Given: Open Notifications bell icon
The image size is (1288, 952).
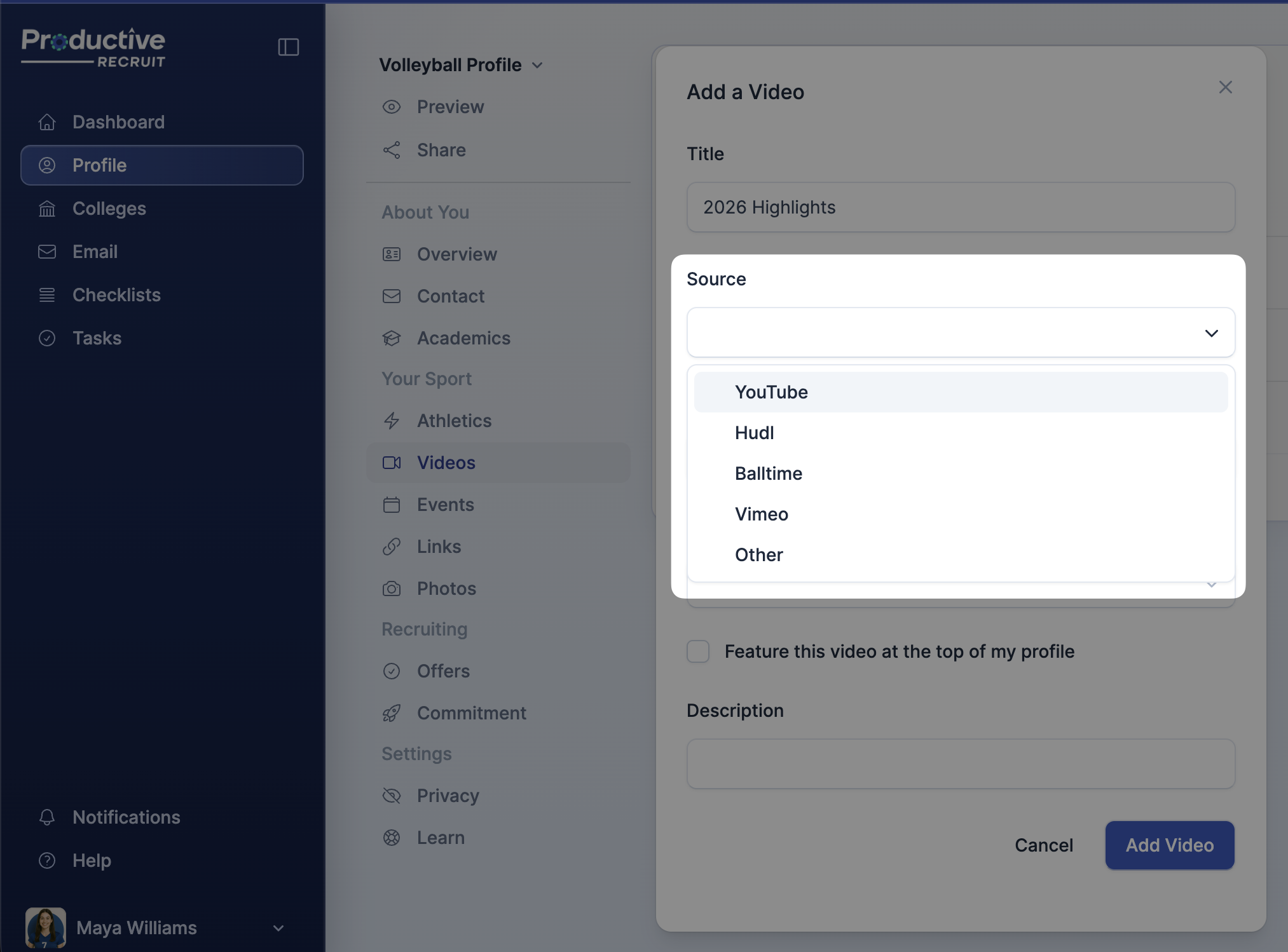Looking at the screenshot, I should (47, 817).
